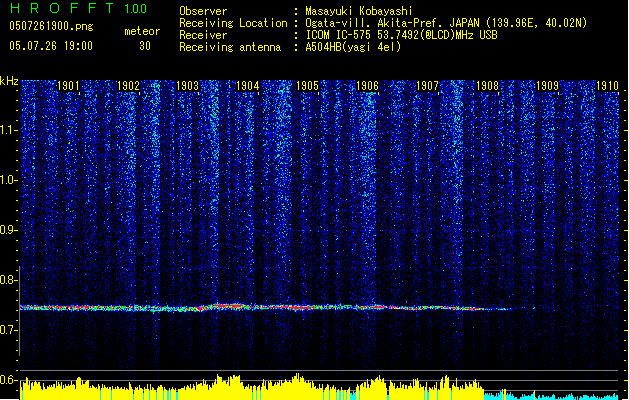Click the Ogata-vill. Akita-Pref. JAPAN location text

coord(446,23)
